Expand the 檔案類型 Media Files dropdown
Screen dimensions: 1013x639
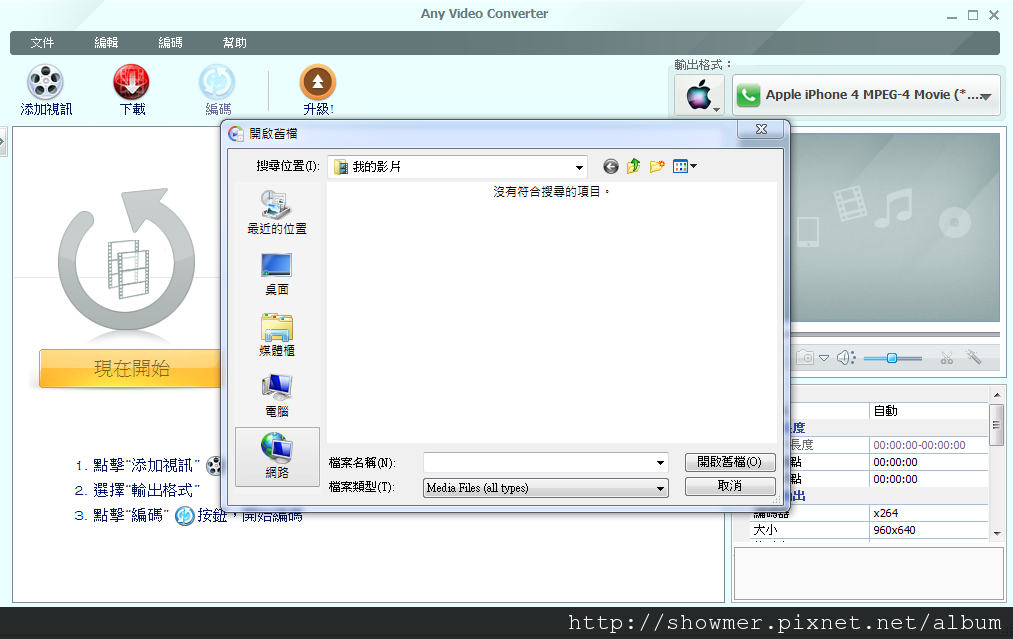[x=546, y=488]
